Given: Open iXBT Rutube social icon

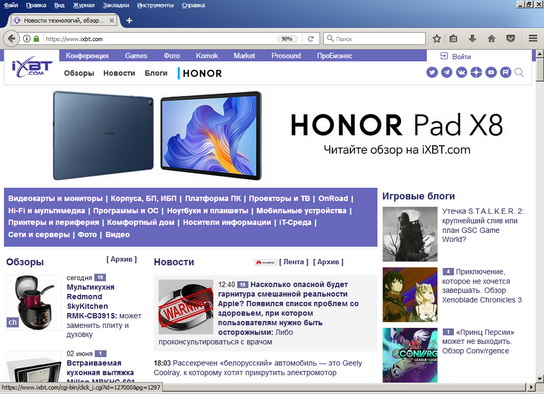Looking at the screenshot, I should [505, 72].
